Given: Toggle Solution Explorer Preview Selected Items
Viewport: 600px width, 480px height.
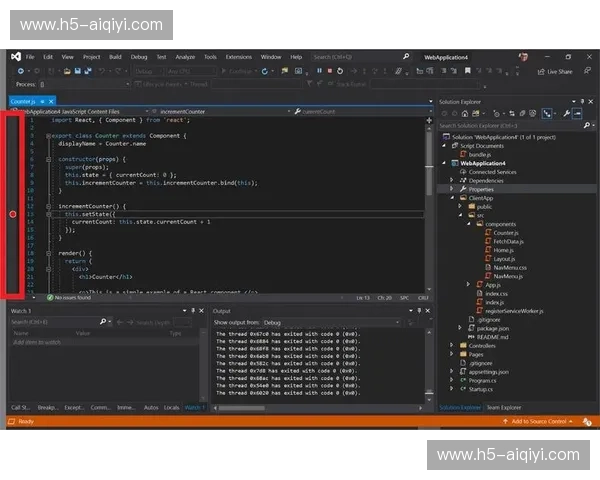Looking at the screenshot, I should point(577,114).
